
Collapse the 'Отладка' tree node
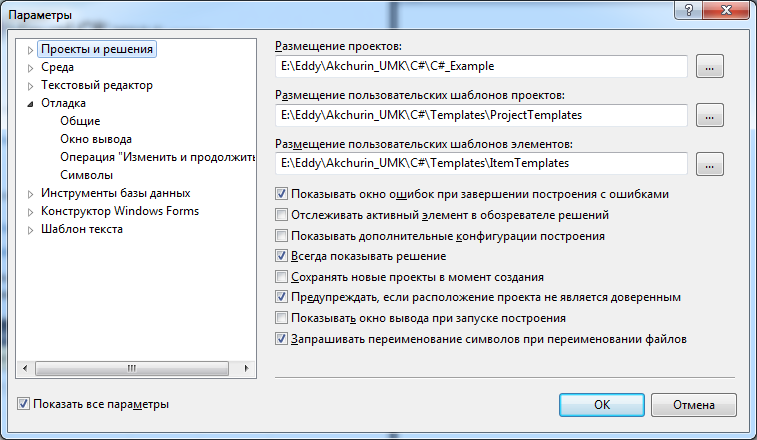pos(30,104)
